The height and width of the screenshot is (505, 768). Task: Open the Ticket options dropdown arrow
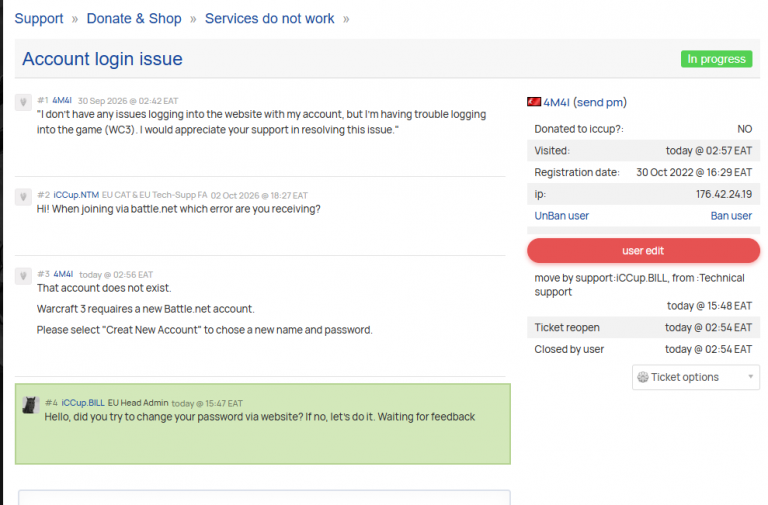tap(750, 377)
